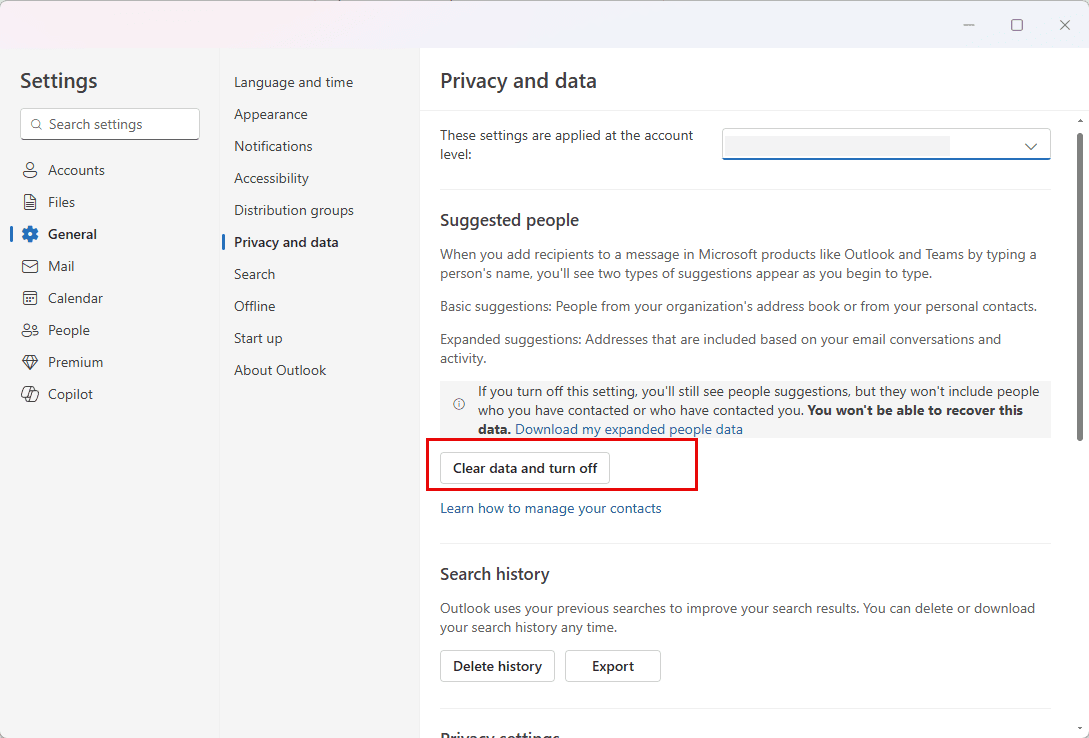
Task: Click the Premium diamond icon
Action: [30, 362]
